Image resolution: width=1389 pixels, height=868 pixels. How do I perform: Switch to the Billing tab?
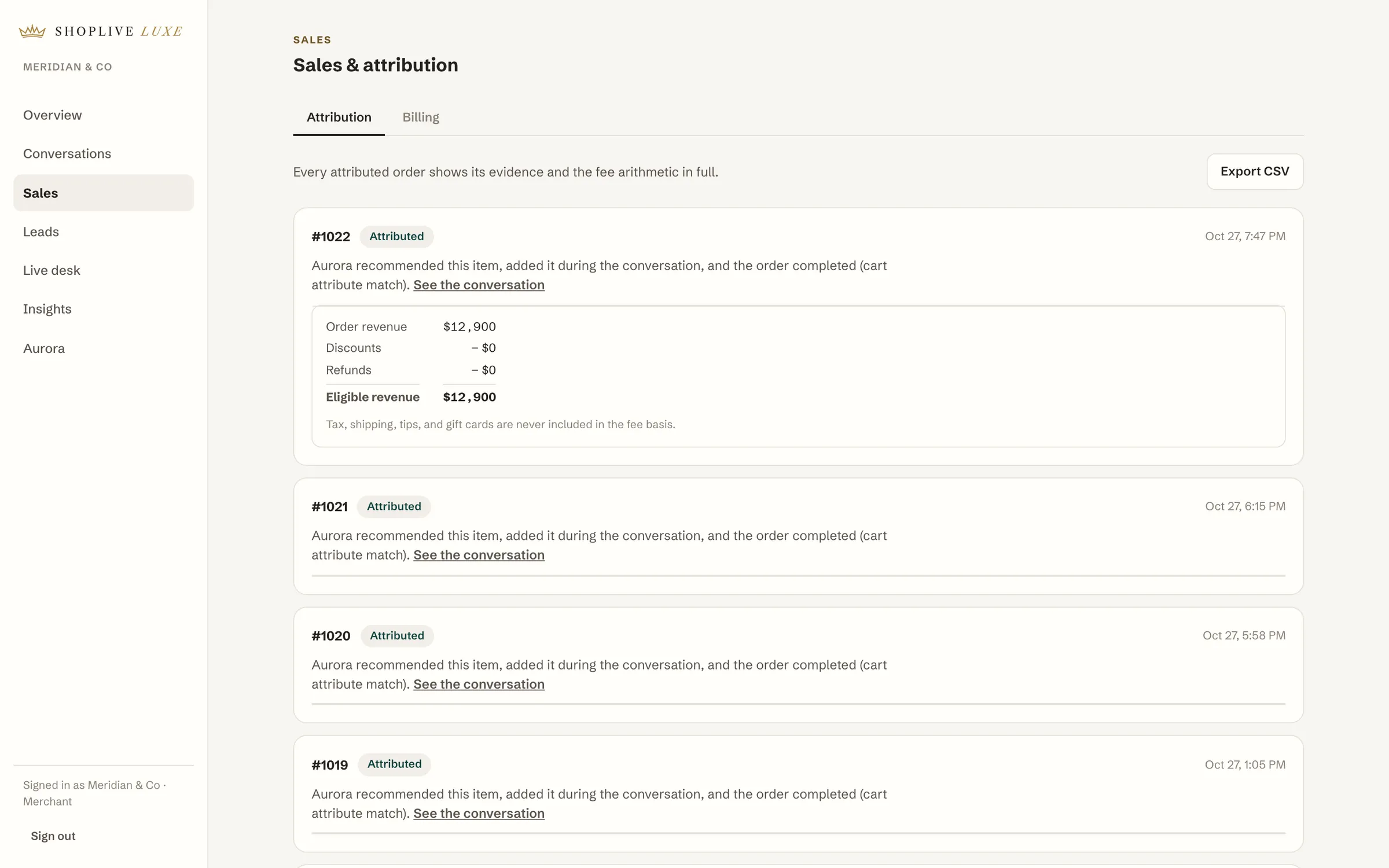tap(421, 117)
